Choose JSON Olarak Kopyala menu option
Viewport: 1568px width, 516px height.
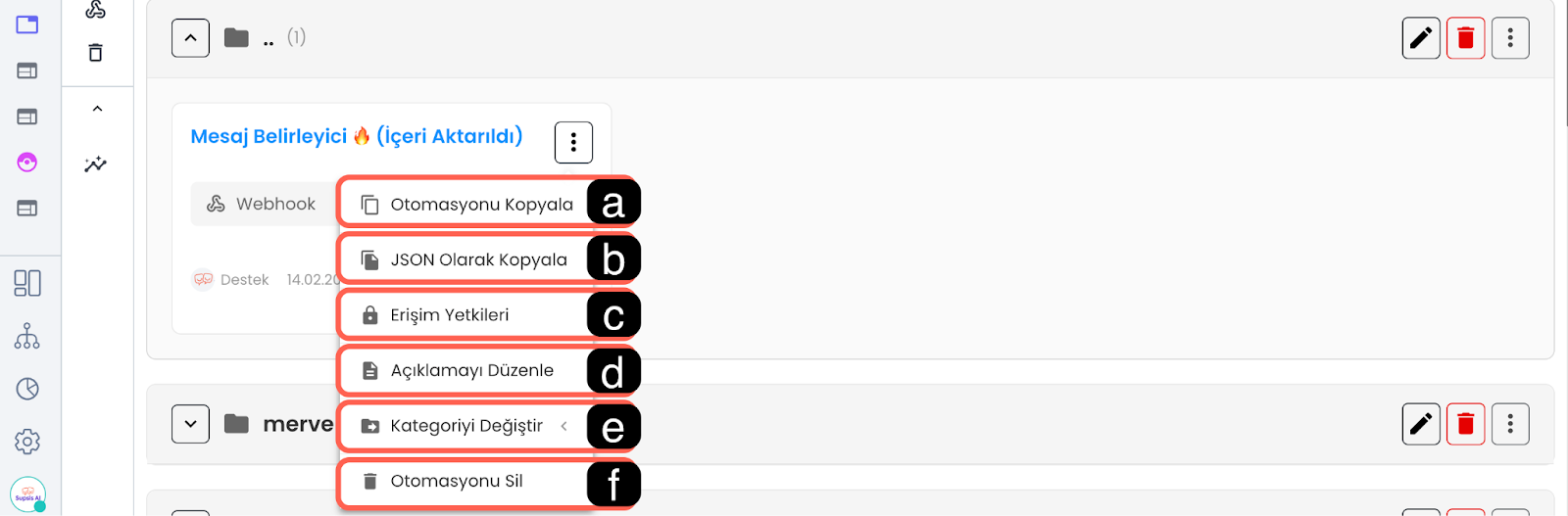click(x=478, y=259)
